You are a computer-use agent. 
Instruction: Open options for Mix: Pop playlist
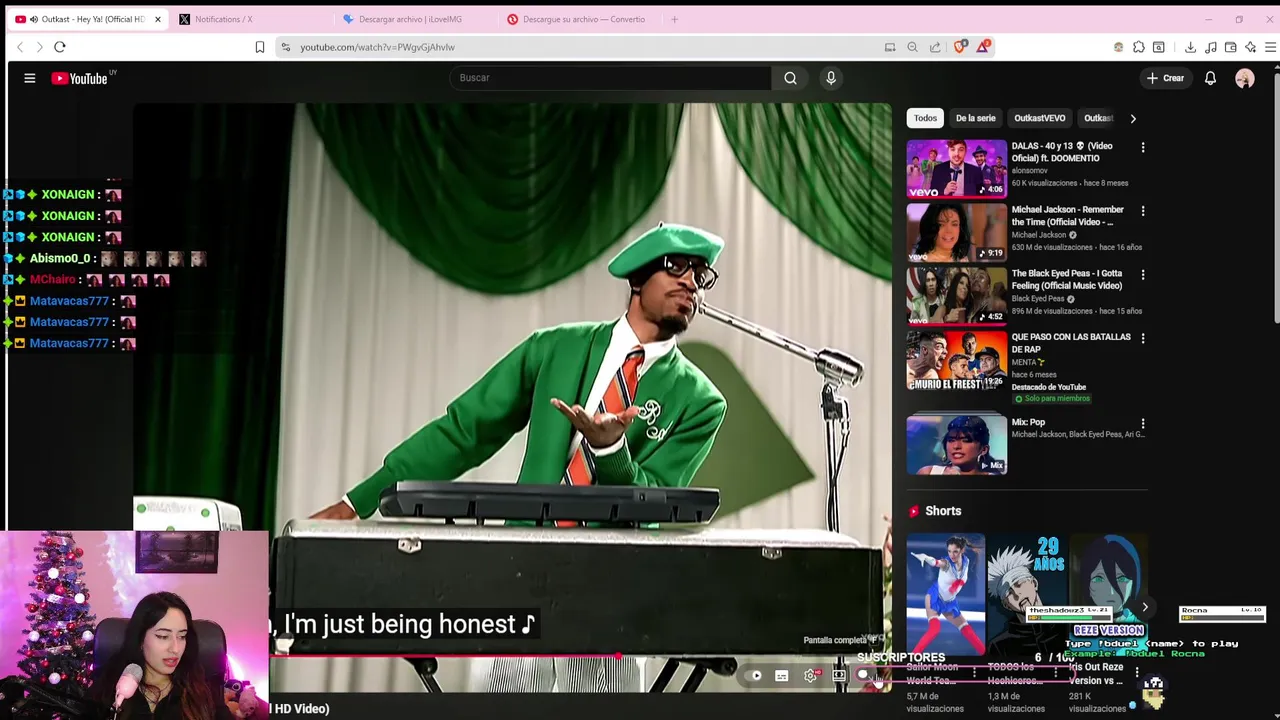pos(1143,424)
